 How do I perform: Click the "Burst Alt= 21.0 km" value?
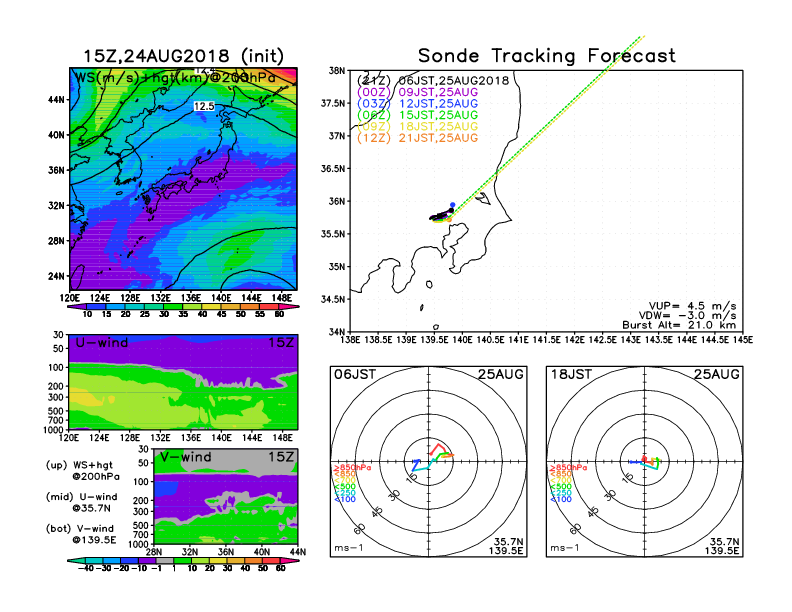[x=679, y=325]
